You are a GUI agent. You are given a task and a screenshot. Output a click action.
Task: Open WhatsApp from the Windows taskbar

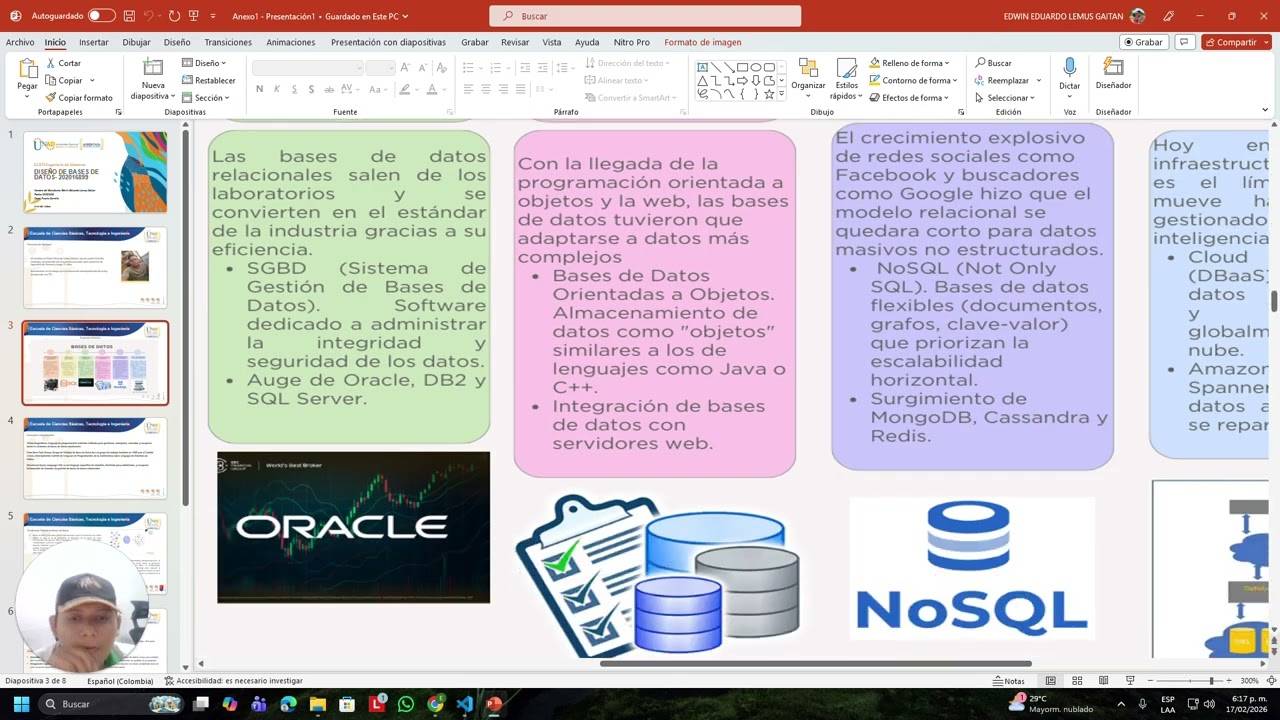(405, 704)
